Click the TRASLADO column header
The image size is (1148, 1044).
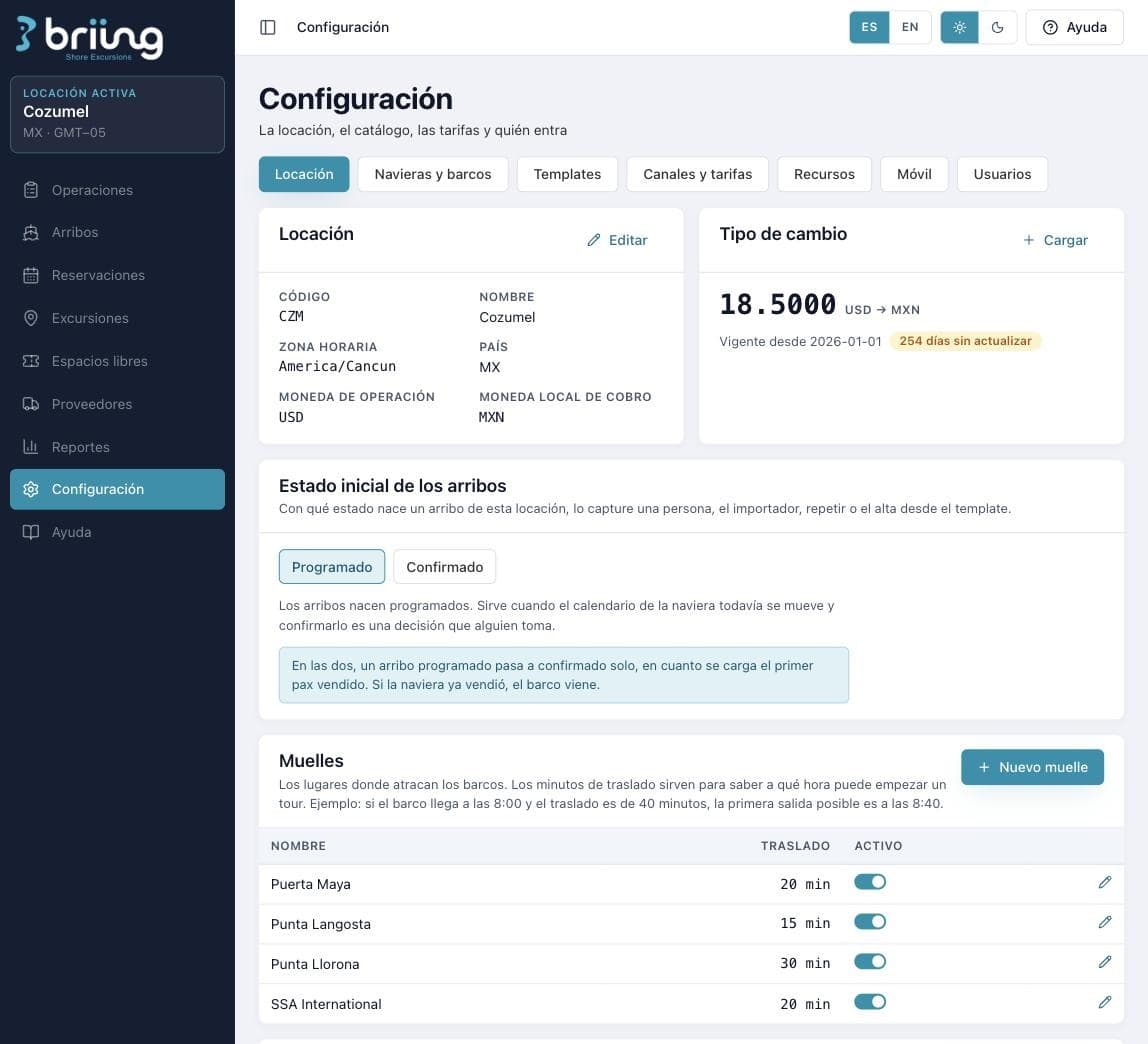(795, 846)
